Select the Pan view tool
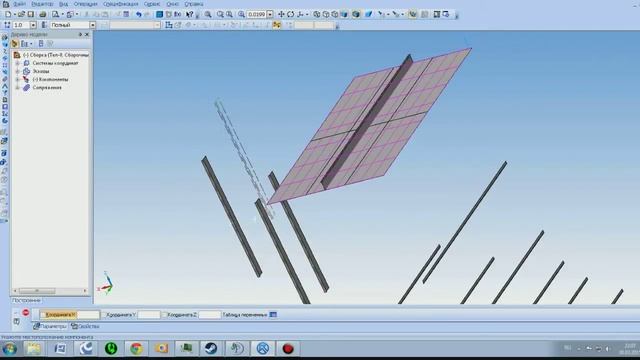This screenshot has width=640, height=360. [x=281, y=14]
